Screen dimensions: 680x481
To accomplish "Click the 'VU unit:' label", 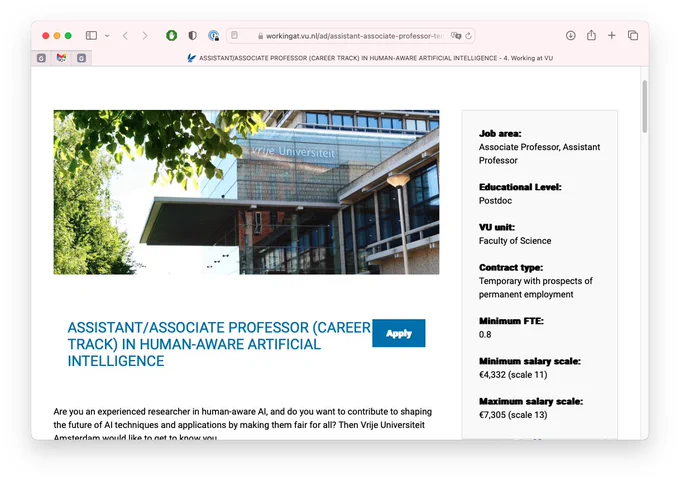I will (x=497, y=227).
